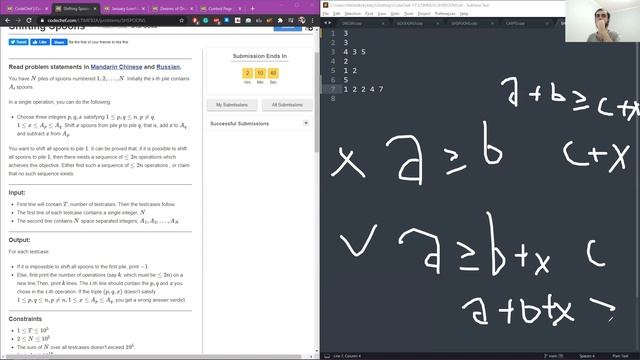640x360 pixels.
Task: Click the Spaces indentation setting in status bar
Action: [587, 356]
